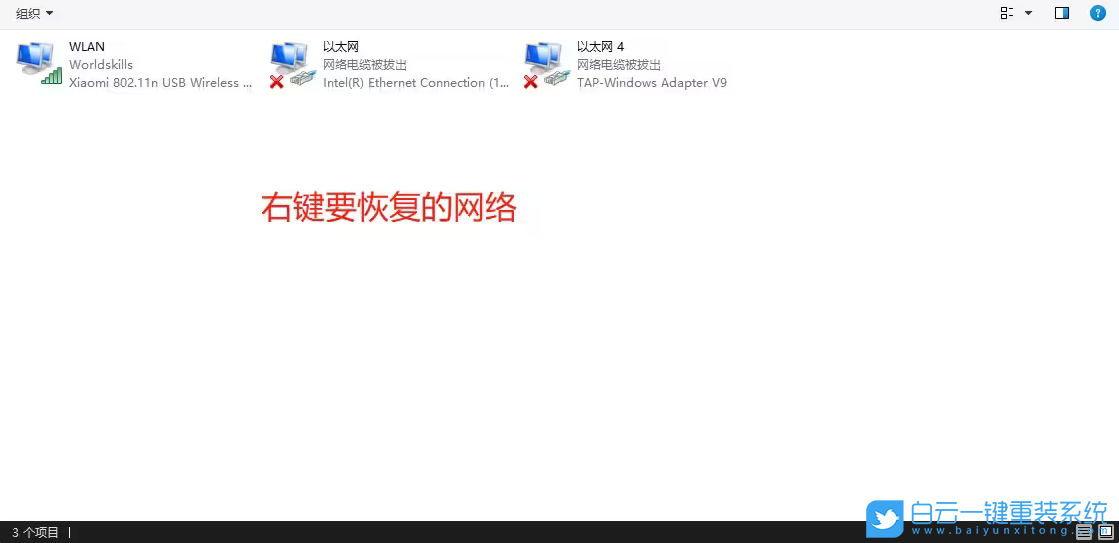Screen dimensions: 1119x543
Task: Click the 3 个项目 item count
Action: (x=36, y=532)
